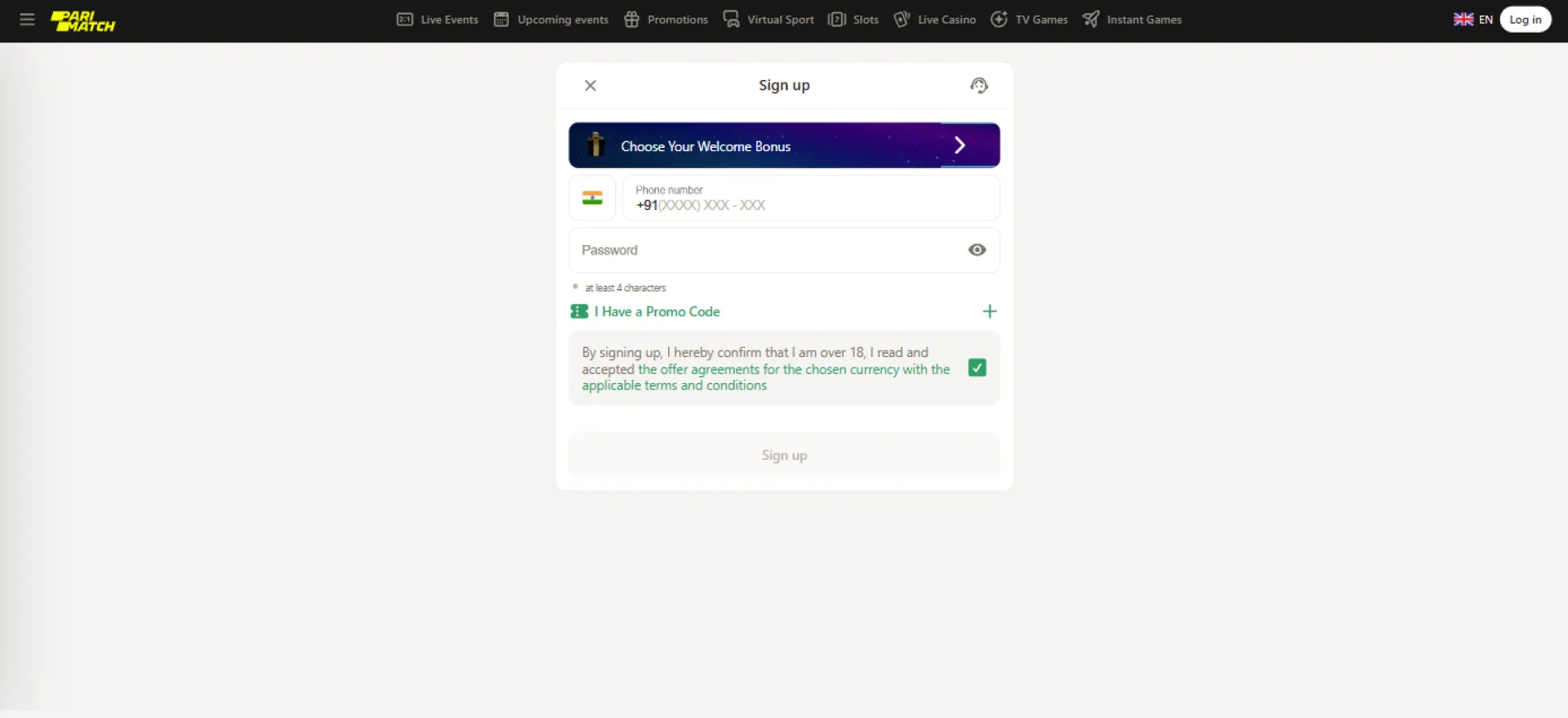The image size is (1568, 718).
Task: Uncheck the terms agreement checkbox
Action: tap(977, 368)
